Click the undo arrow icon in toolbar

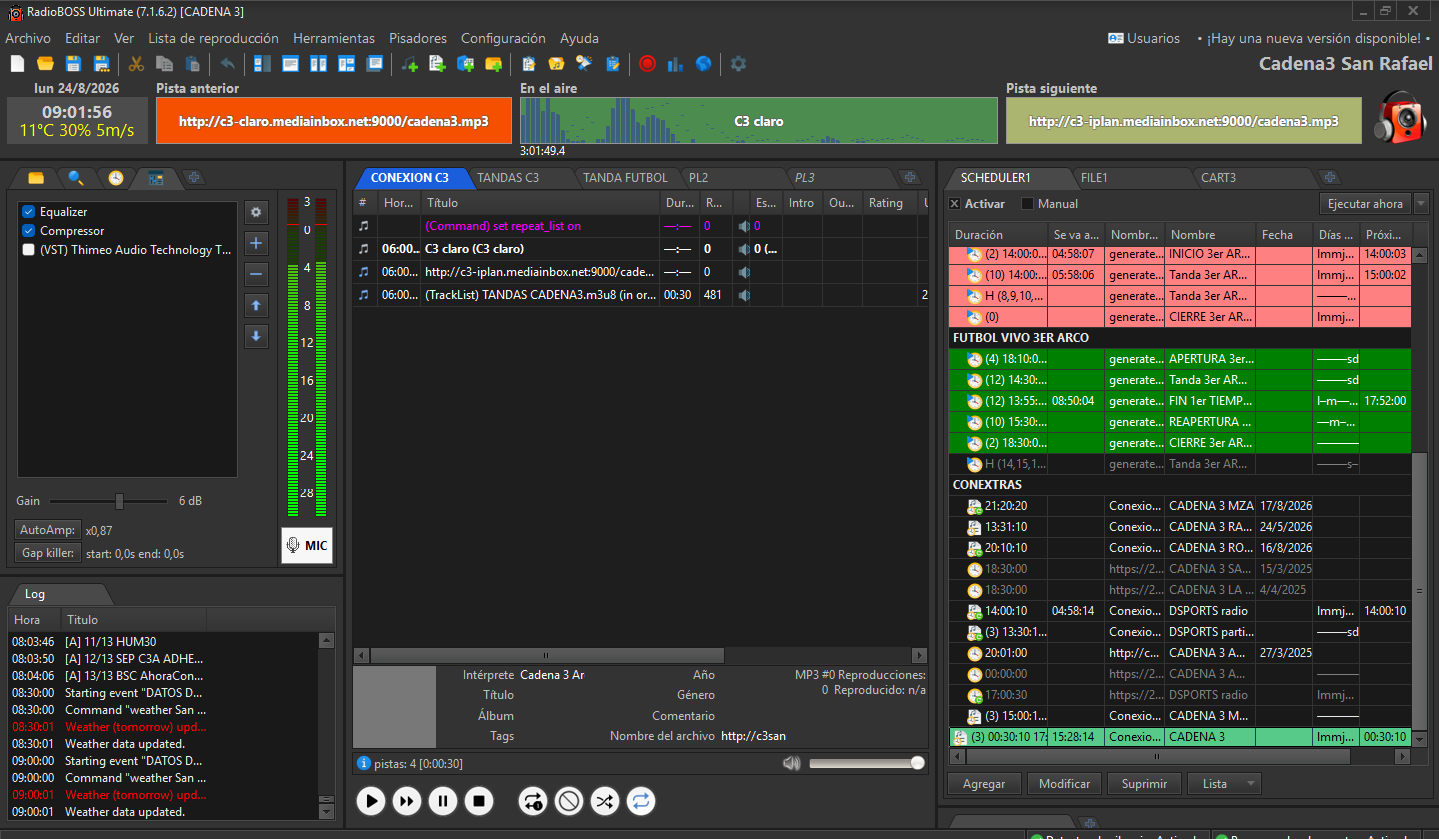[x=228, y=64]
